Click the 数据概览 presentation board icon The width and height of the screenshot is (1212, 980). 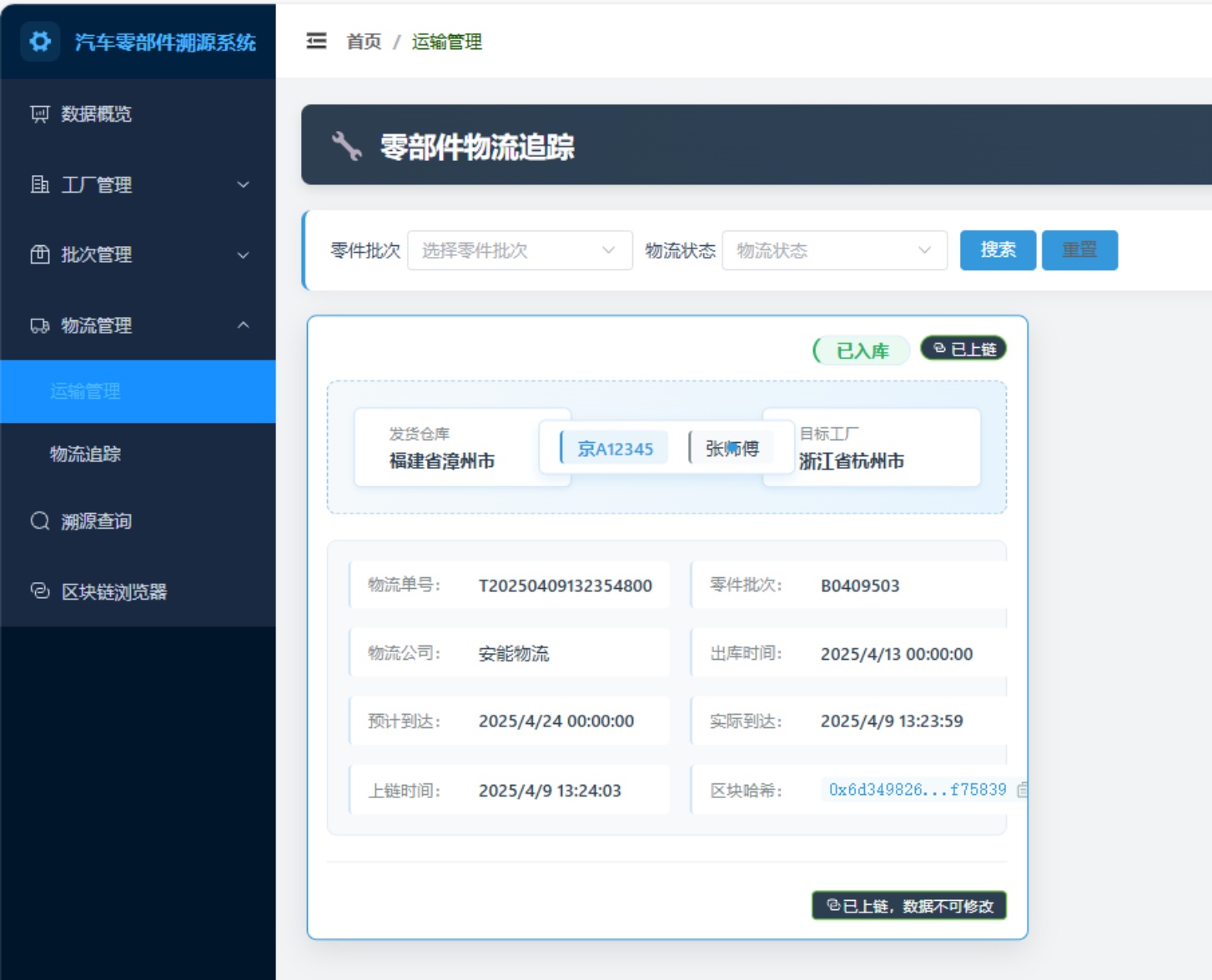pos(40,113)
